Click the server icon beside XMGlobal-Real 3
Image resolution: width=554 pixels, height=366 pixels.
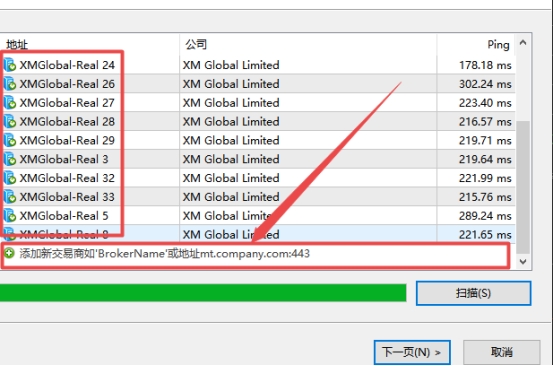[x=10, y=159]
